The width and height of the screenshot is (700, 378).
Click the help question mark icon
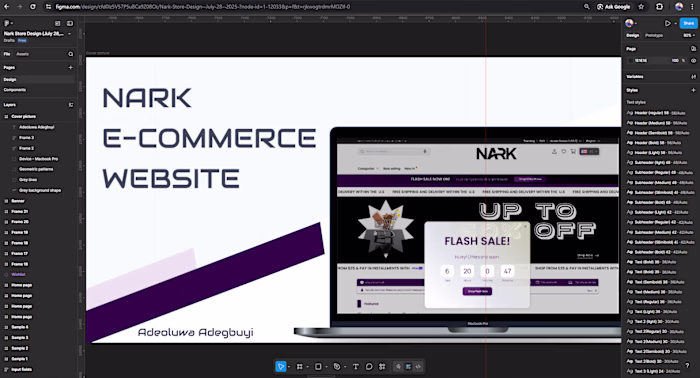tap(688, 366)
